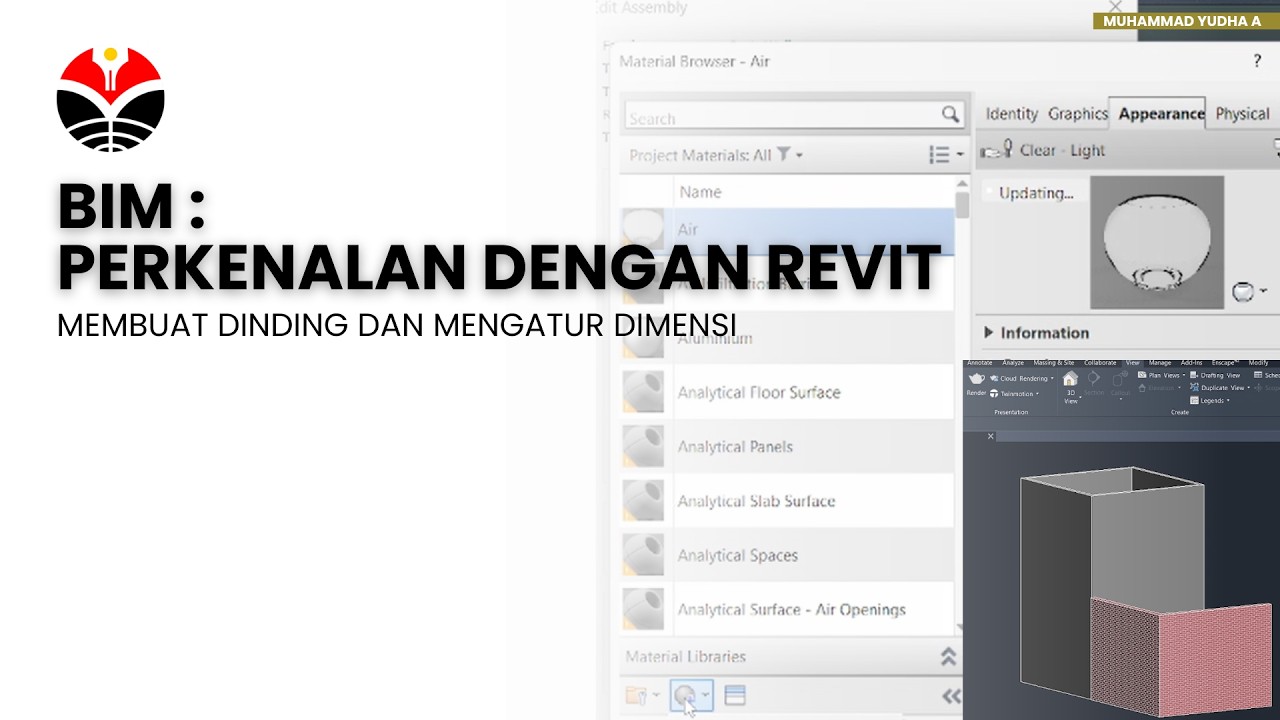Click the Cloud Rendering icon
The width and height of the screenshot is (1280, 720).
[x=994, y=379]
